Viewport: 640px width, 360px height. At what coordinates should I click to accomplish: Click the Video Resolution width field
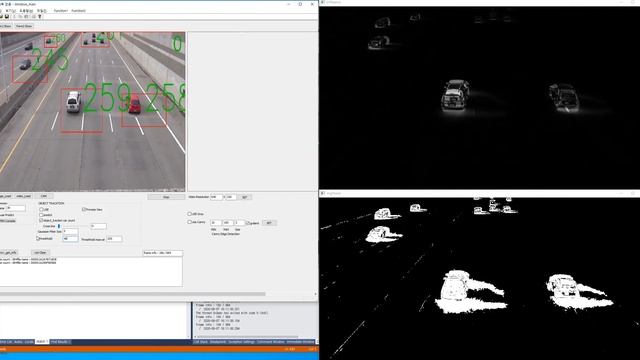tap(216, 197)
